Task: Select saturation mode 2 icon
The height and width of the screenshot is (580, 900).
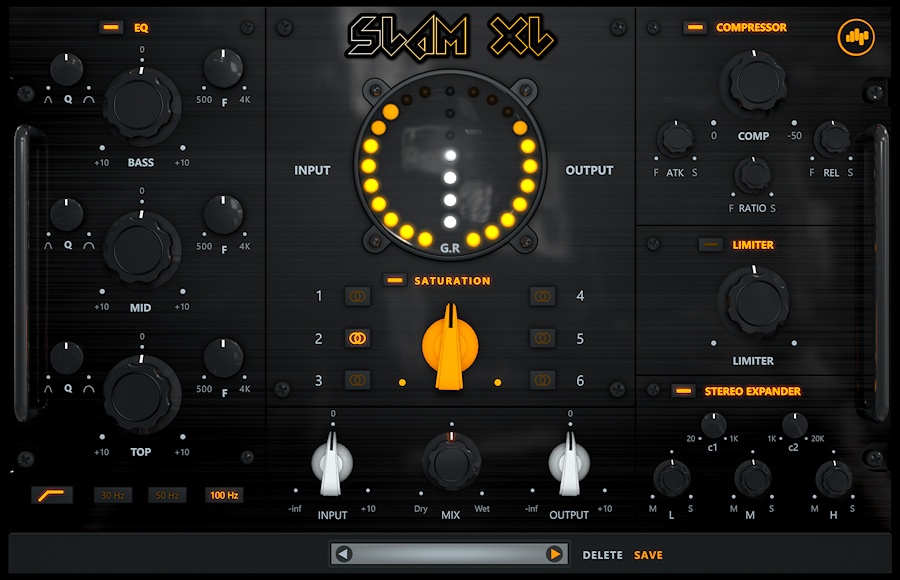Action: click(357, 338)
